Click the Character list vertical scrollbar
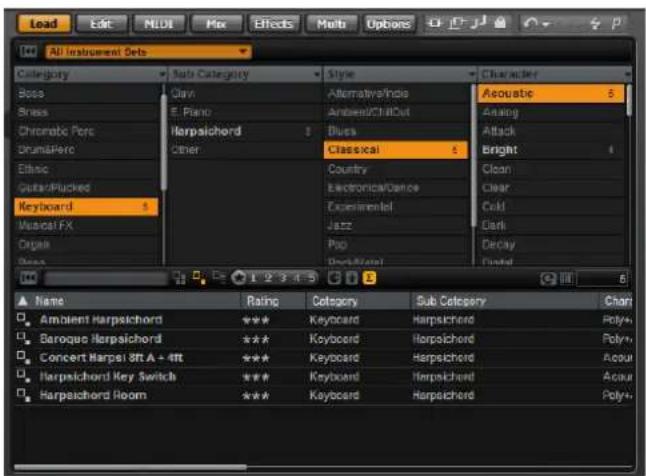The height and width of the screenshot is (476, 646). [x=629, y=100]
